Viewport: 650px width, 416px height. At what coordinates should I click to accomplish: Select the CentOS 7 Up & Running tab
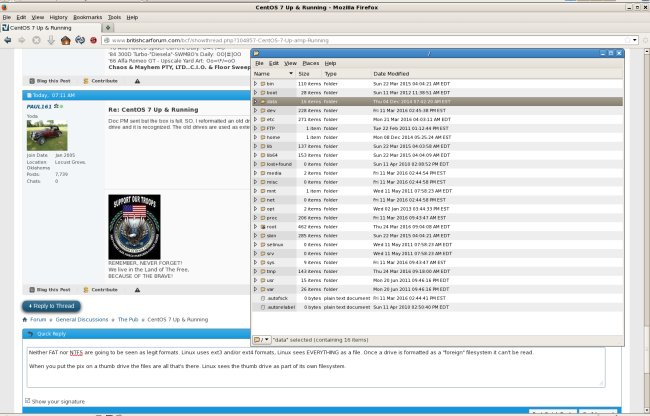51,28
